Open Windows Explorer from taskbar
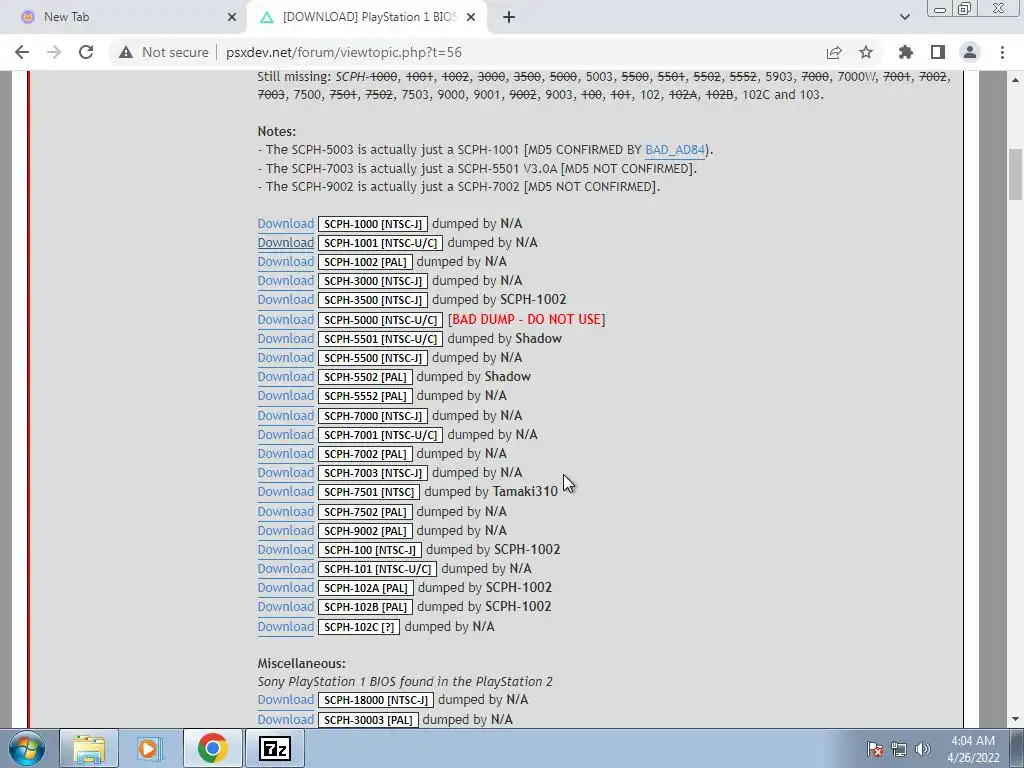 pyautogui.click(x=89, y=748)
